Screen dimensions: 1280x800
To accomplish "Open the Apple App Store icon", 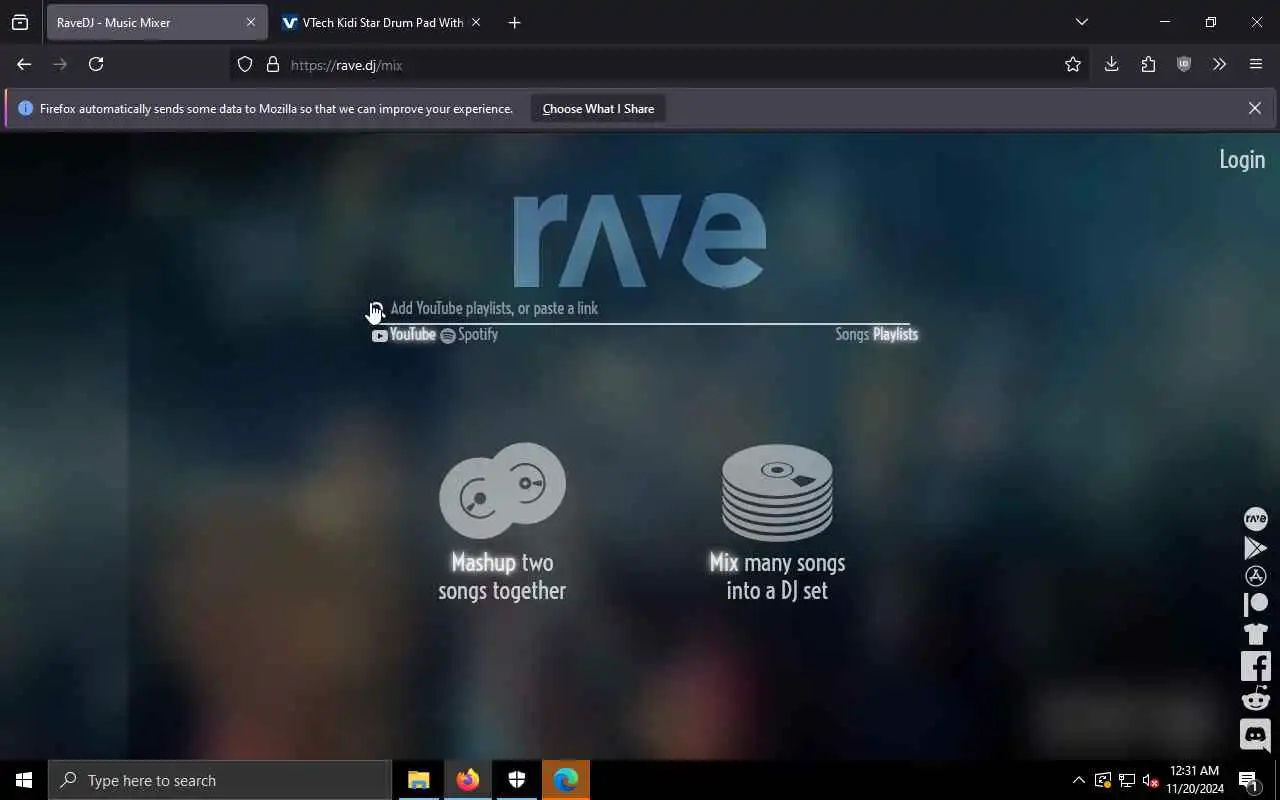I will click(x=1255, y=576).
